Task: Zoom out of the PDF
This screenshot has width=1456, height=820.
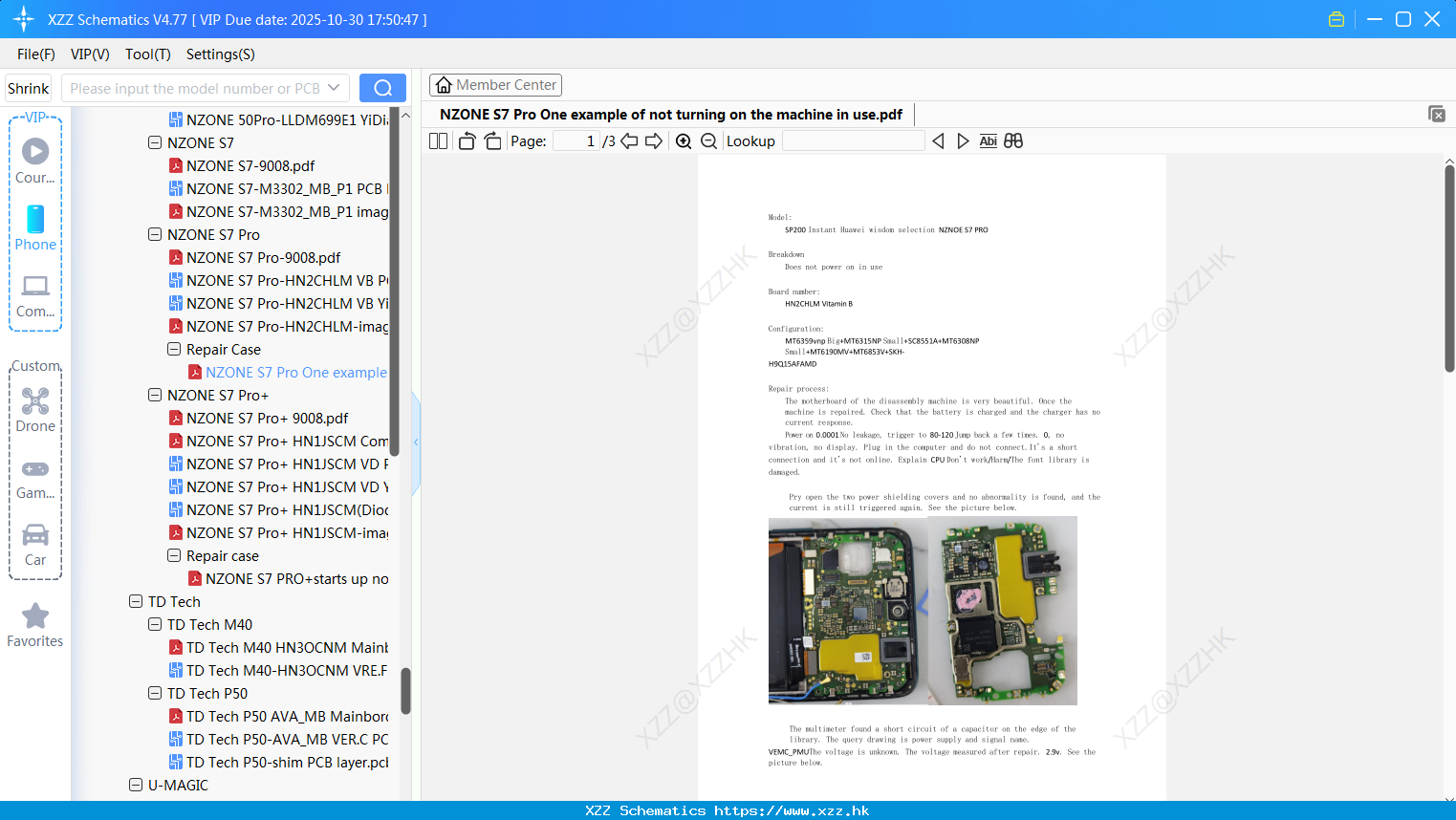Action: point(709,140)
